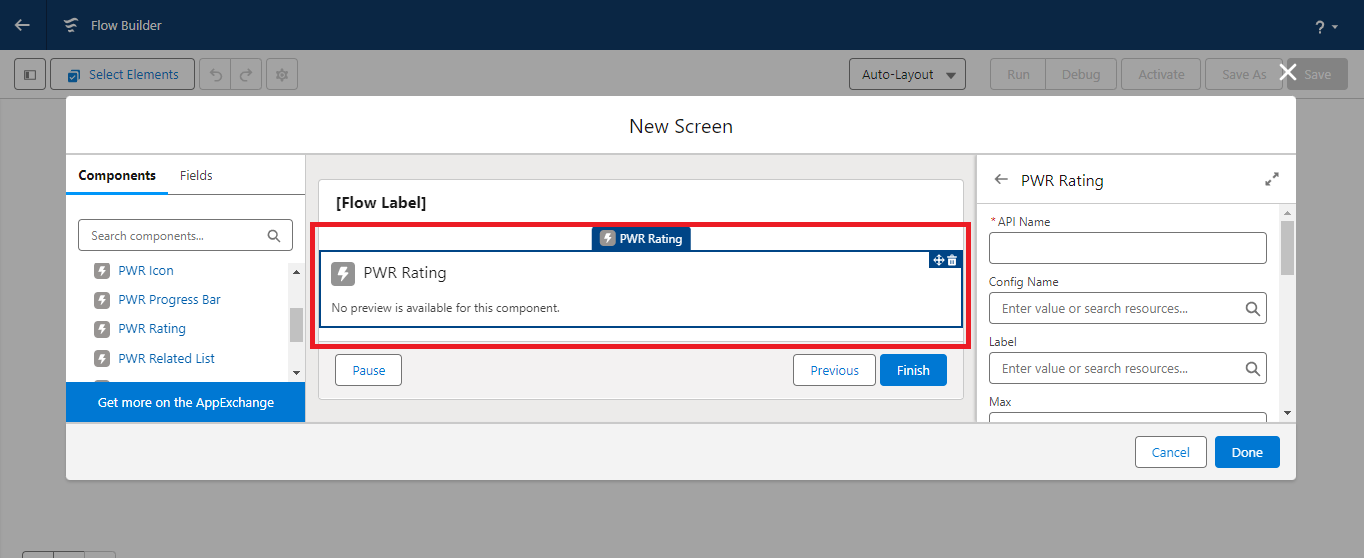Open the Auto-Layout dropdown
Screen dimensions: 1364x558
(907, 74)
